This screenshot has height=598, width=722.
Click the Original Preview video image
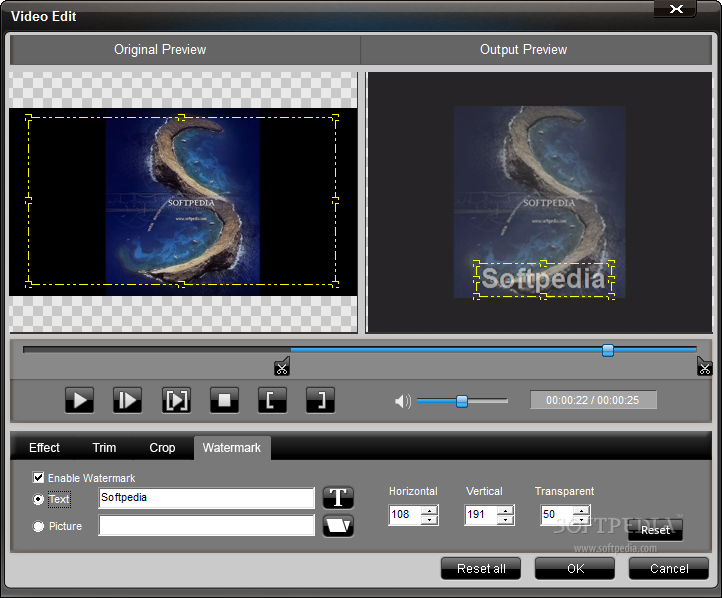point(183,202)
